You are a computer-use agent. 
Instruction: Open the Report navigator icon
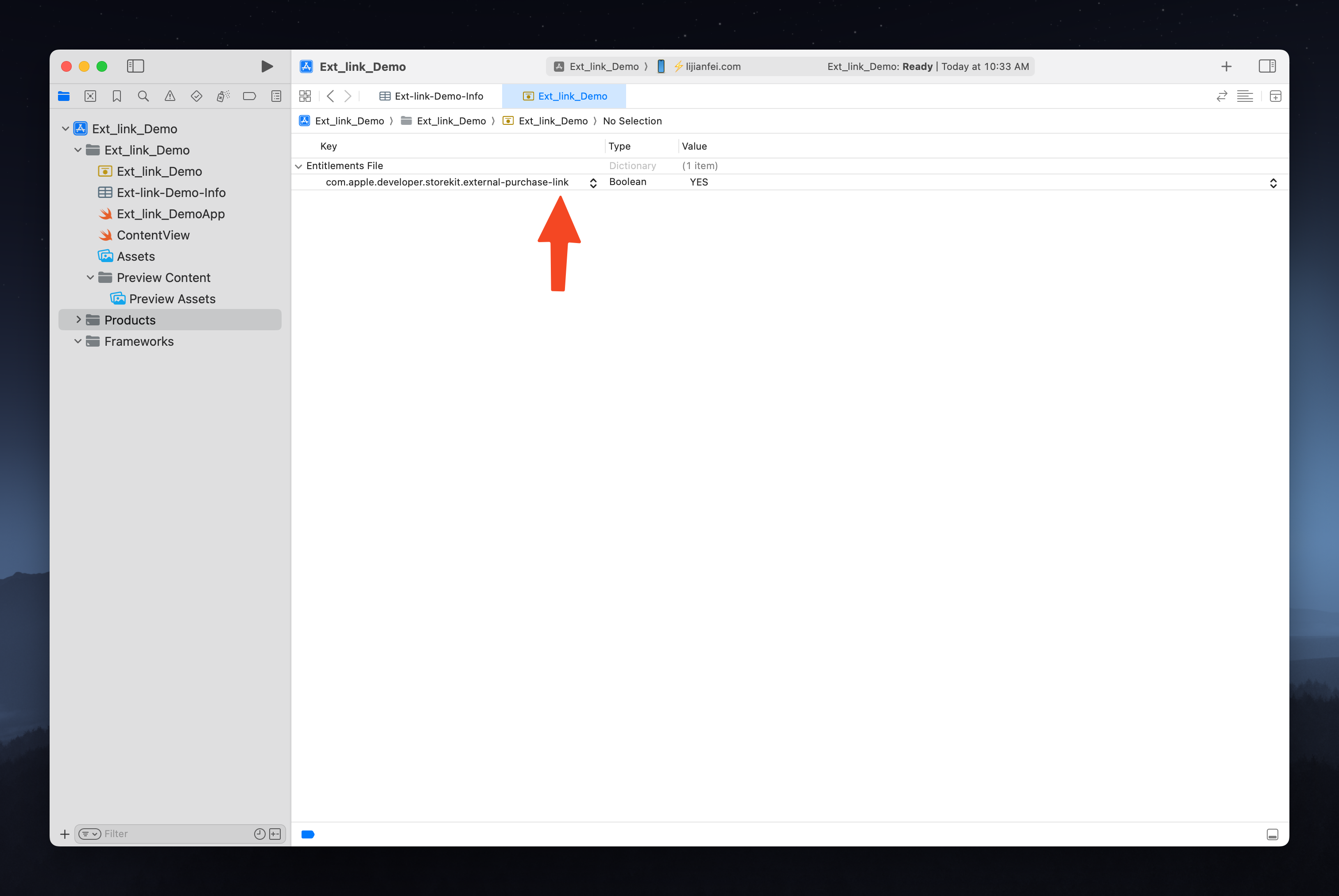[276, 96]
